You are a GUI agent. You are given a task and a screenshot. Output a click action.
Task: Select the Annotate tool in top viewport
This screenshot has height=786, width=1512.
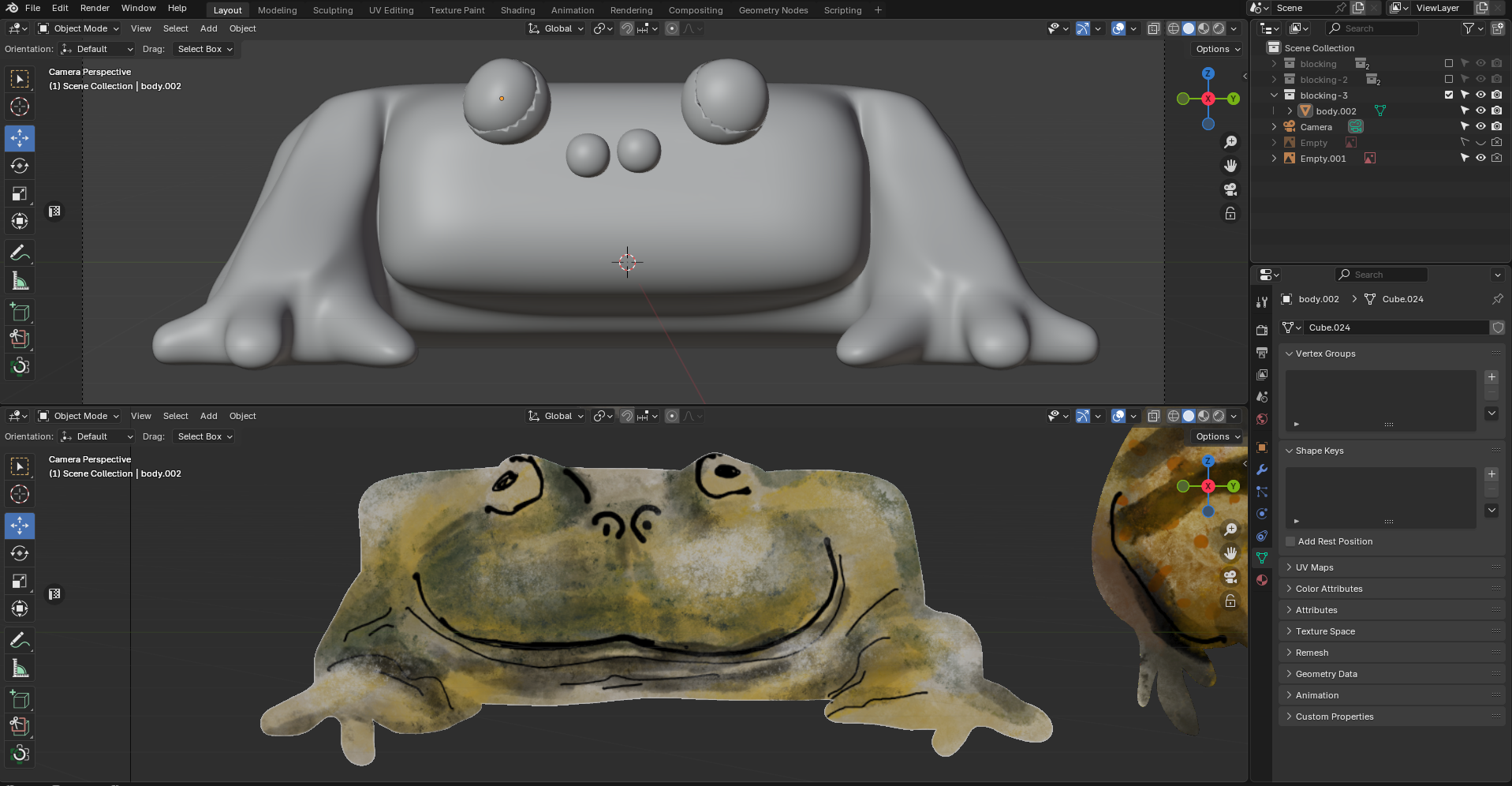click(x=20, y=253)
